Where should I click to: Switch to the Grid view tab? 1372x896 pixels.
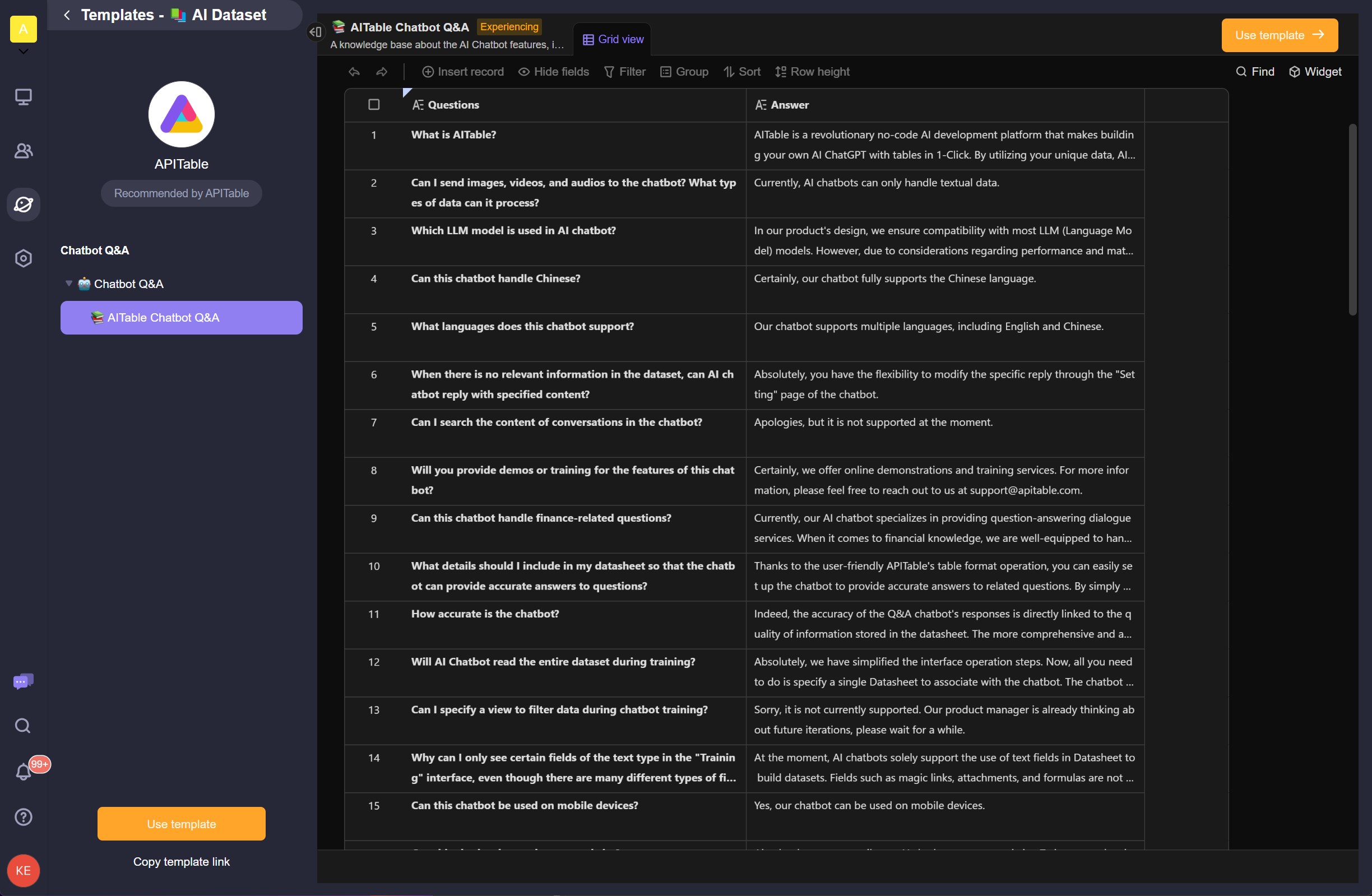point(613,39)
